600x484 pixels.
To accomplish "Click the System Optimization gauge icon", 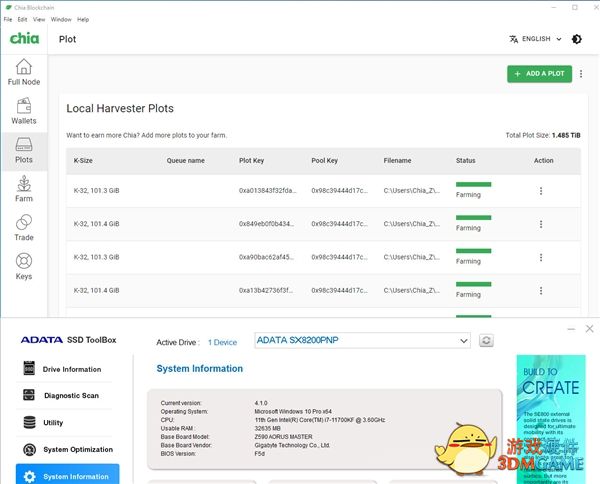I will click(29, 450).
